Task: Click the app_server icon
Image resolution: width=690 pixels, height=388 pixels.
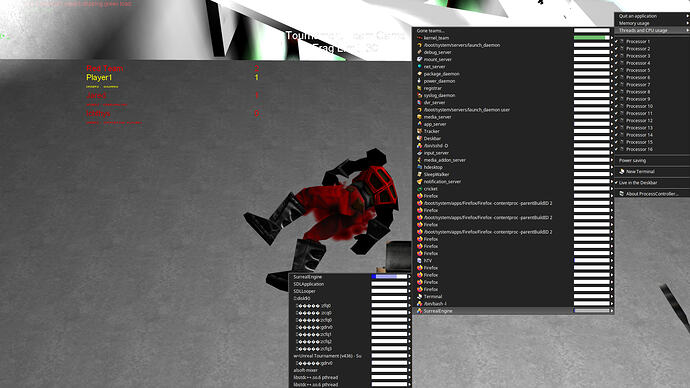Action: pyautogui.click(x=419, y=124)
